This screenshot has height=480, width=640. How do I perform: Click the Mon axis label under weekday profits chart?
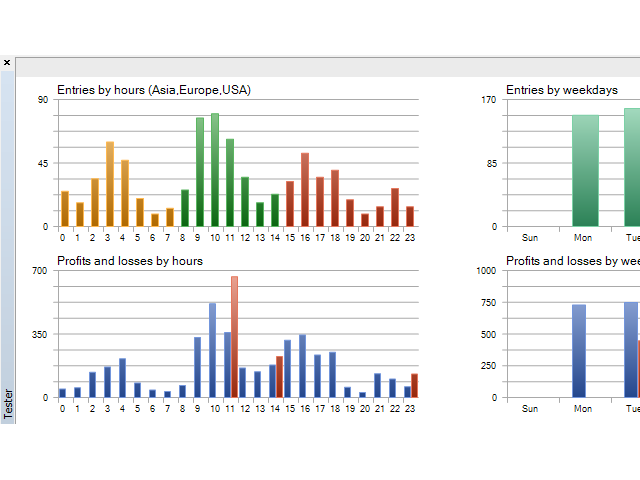pyautogui.click(x=583, y=409)
